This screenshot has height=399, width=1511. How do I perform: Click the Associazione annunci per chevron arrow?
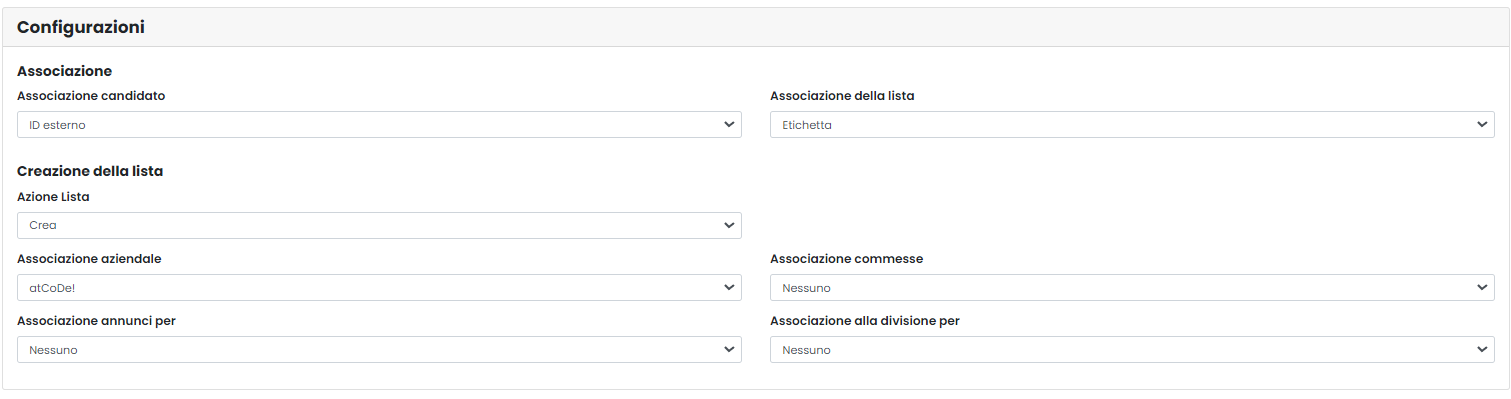(x=728, y=350)
